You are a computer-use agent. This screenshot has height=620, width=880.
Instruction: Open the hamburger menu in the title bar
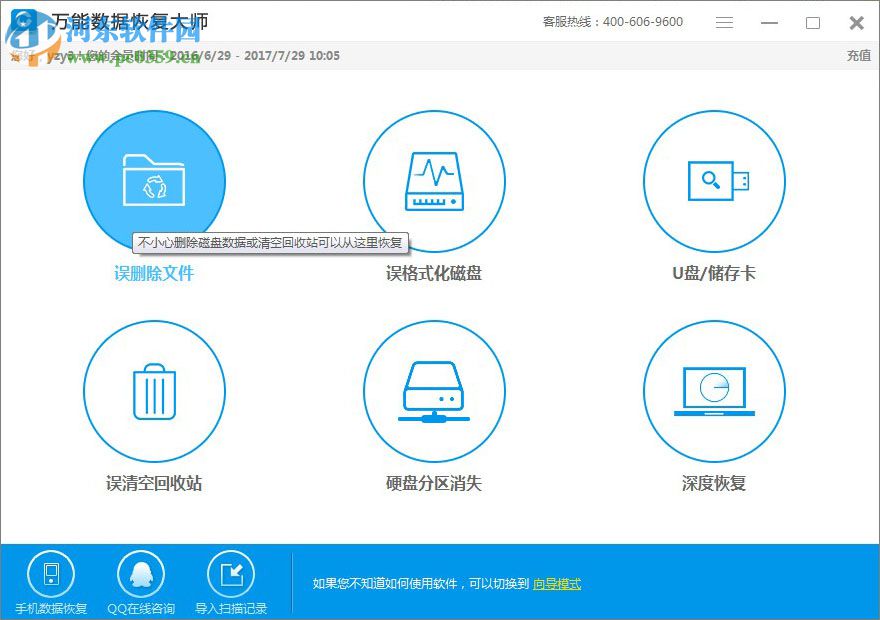tap(724, 22)
